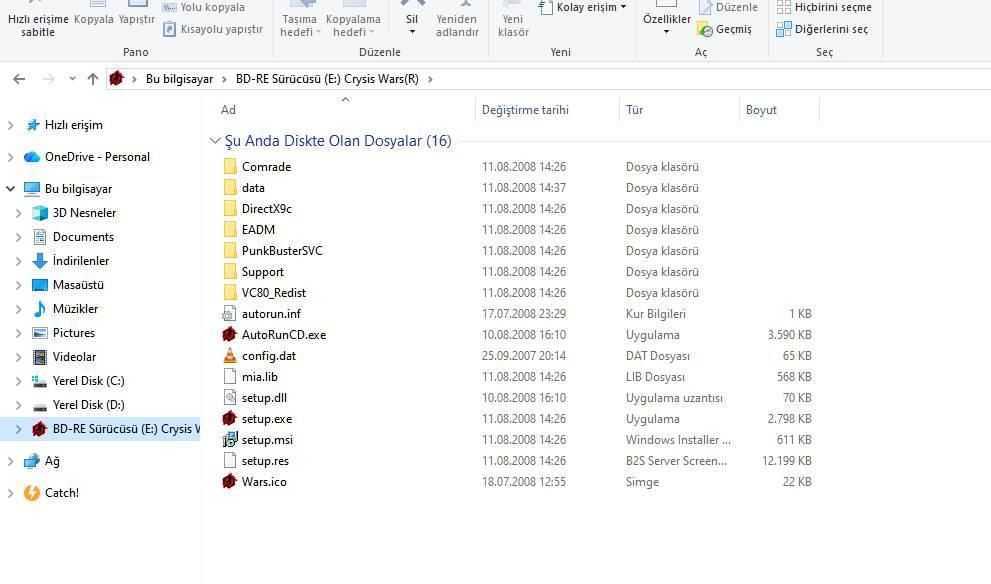
Task: Click the setup.exe Crysis icon
Action: click(229, 418)
